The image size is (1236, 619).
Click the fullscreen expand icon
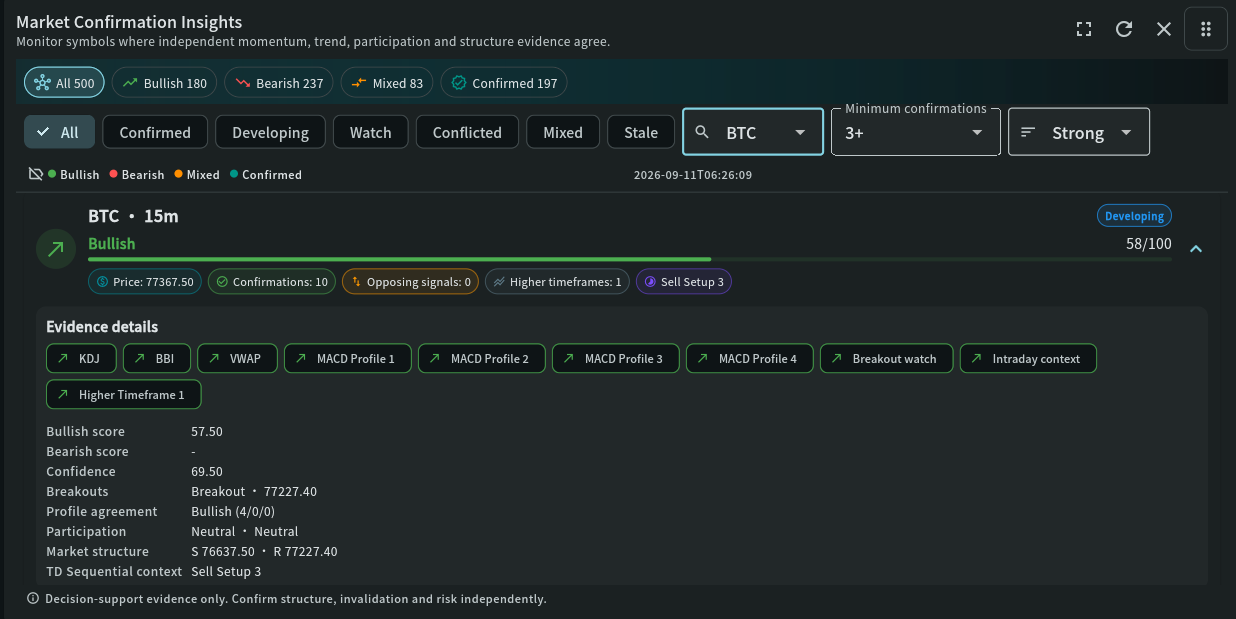[1084, 29]
